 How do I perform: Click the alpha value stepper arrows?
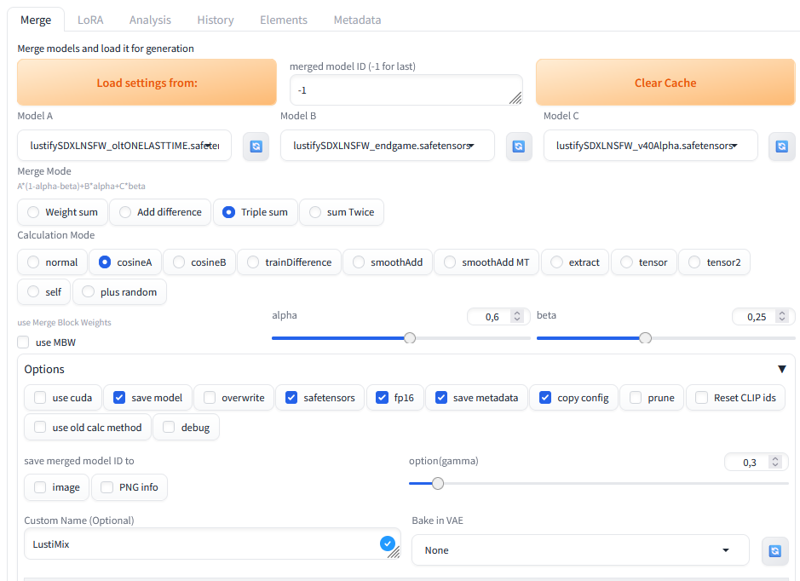point(517,316)
